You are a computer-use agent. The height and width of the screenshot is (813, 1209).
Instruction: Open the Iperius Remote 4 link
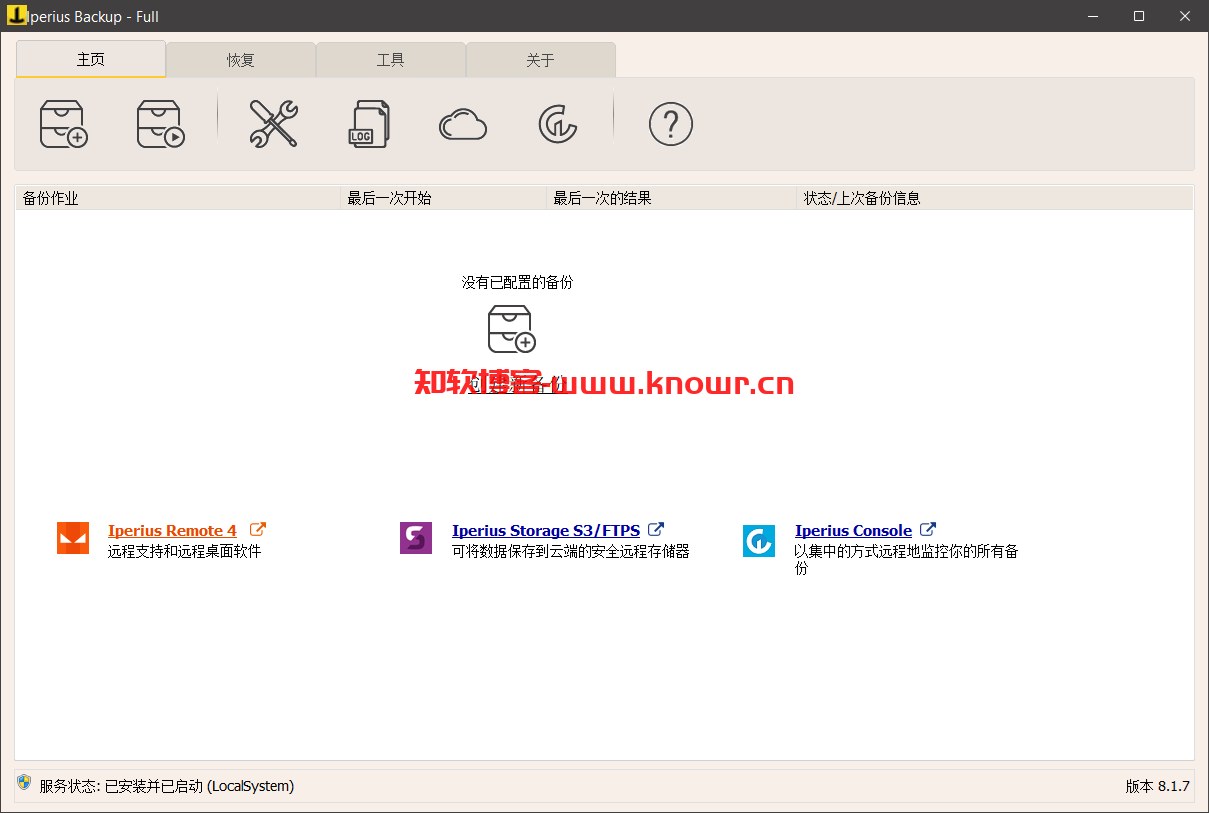pos(172,530)
